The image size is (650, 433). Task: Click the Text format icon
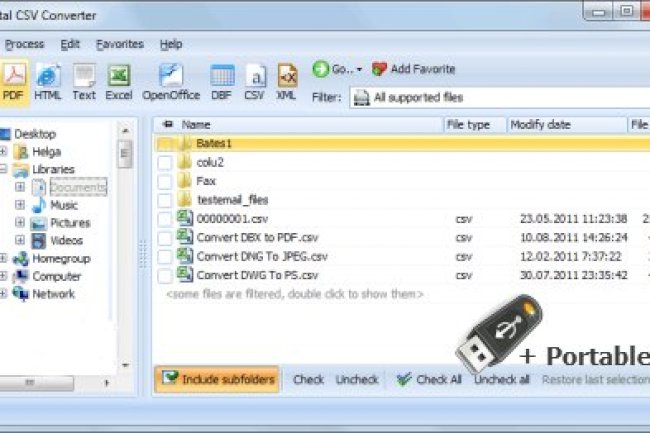(84, 80)
